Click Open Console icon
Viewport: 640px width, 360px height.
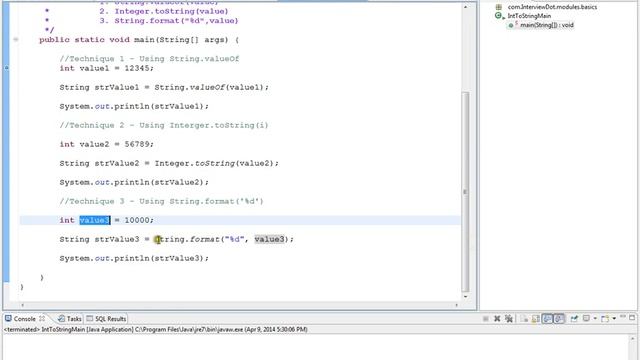(605, 319)
